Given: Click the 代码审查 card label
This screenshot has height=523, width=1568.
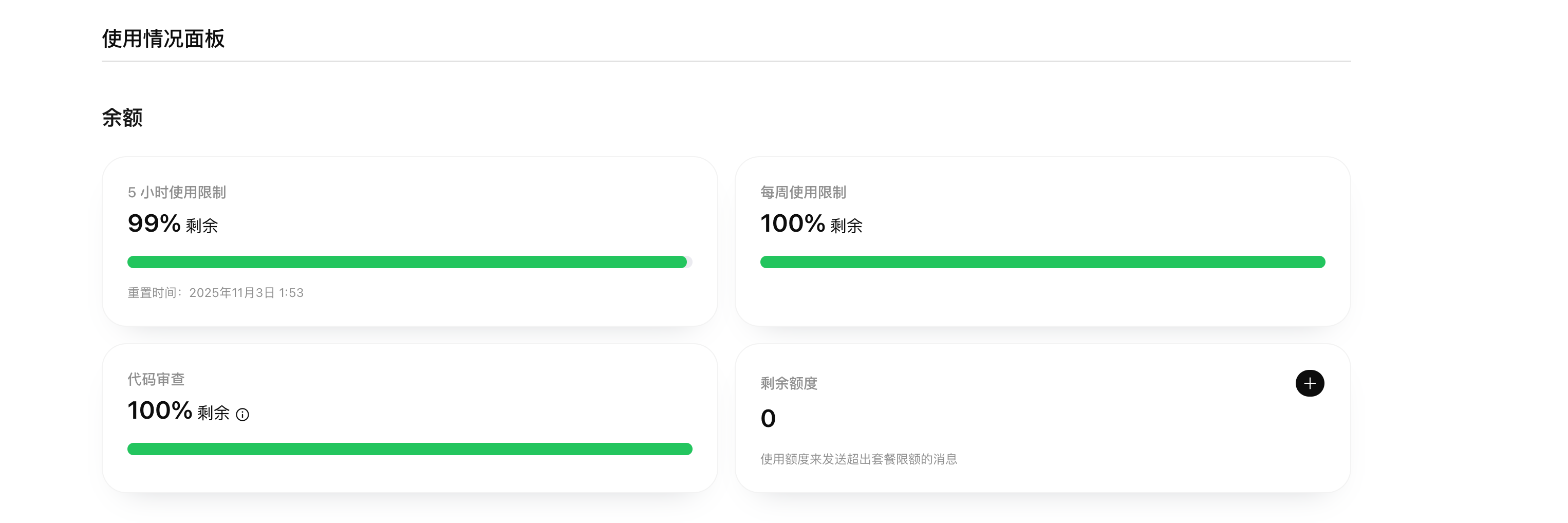Looking at the screenshot, I should [156, 379].
